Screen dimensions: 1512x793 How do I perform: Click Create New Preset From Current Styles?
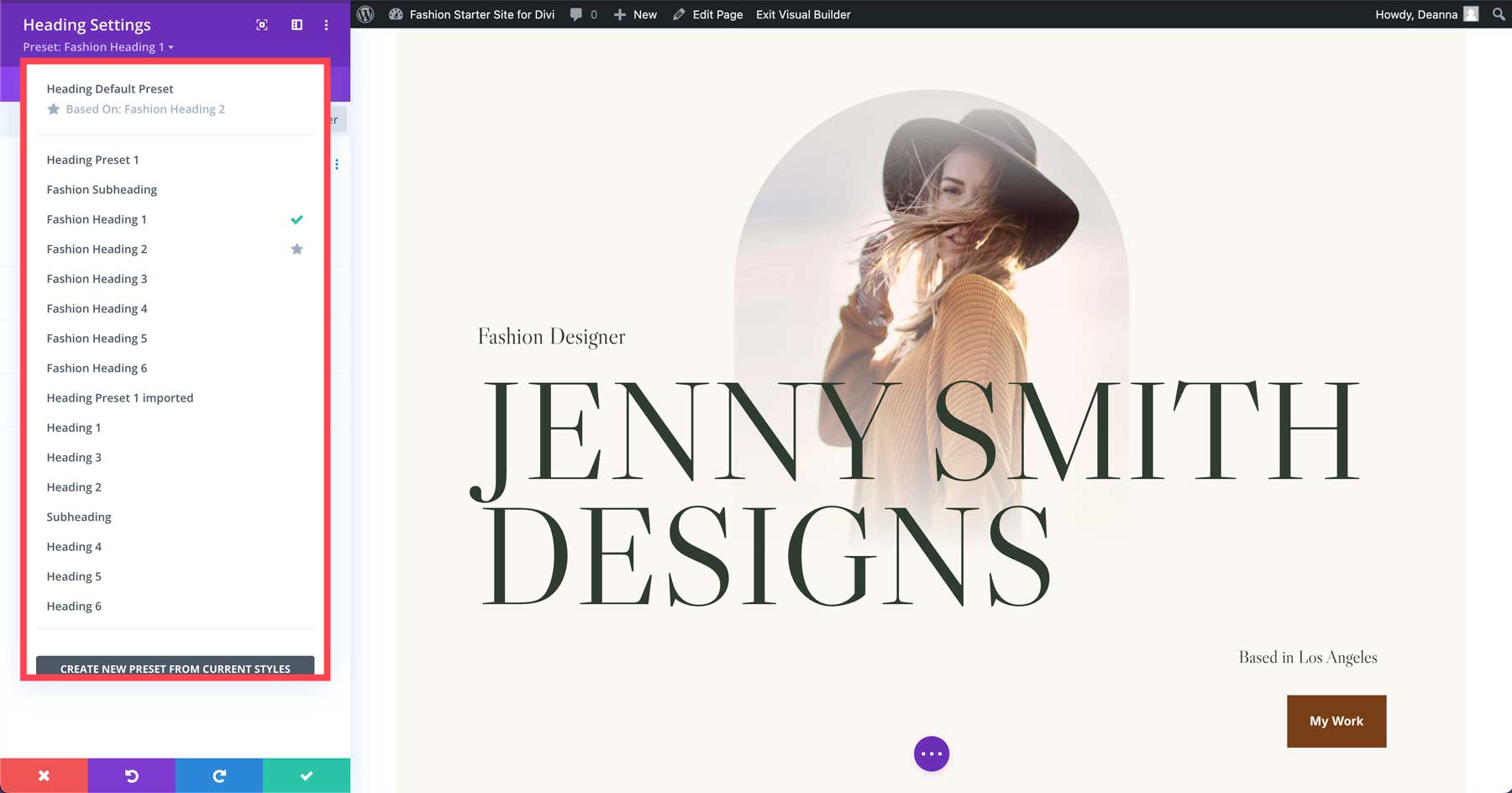click(175, 669)
